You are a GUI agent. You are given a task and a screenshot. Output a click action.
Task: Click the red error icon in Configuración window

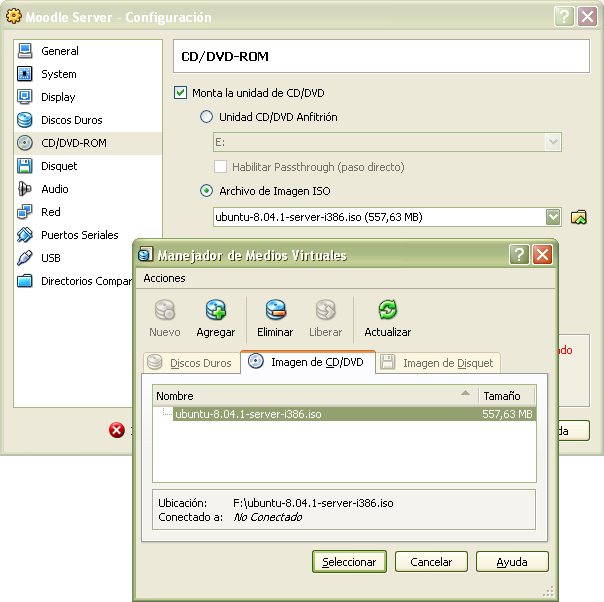pos(117,430)
